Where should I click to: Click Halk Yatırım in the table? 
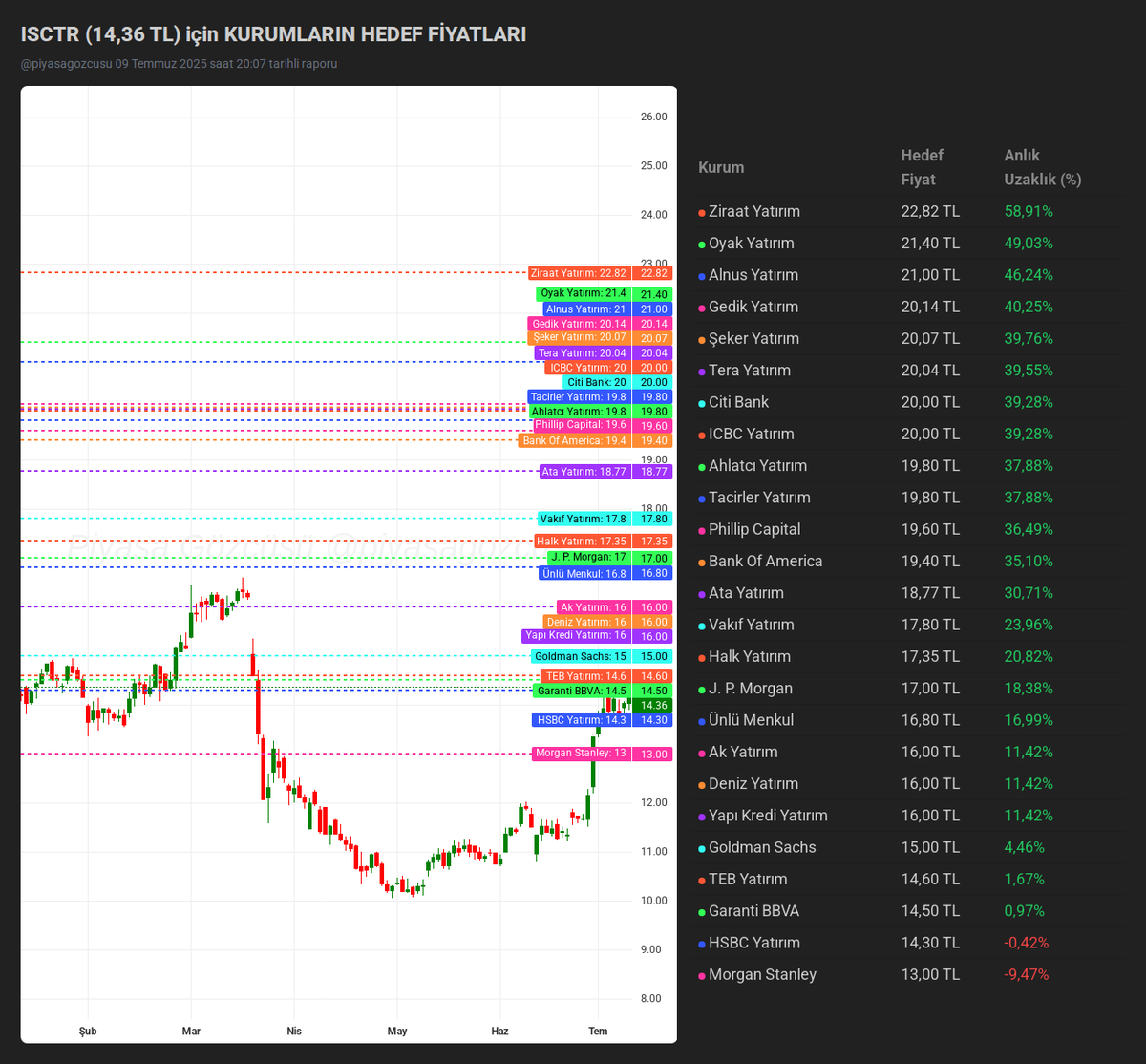click(x=750, y=656)
